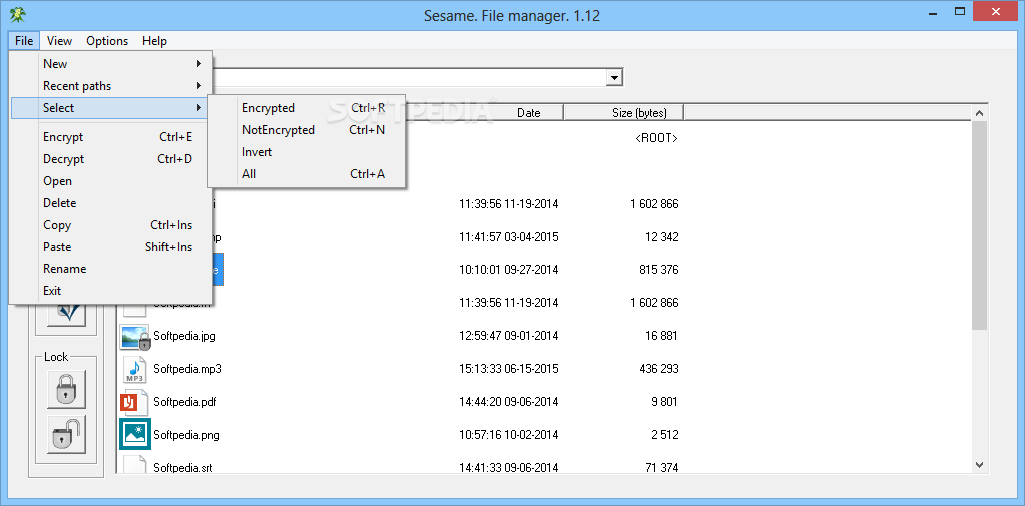Click the scrollbar up arrow
The width and height of the screenshot is (1025, 506).
(979, 114)
